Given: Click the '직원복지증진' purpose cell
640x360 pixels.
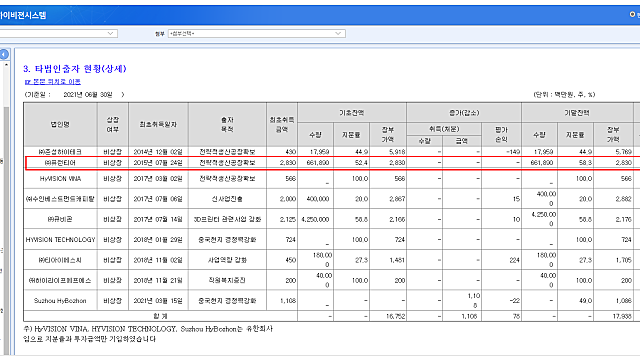Looking at the screenshot, I should 227,280.
